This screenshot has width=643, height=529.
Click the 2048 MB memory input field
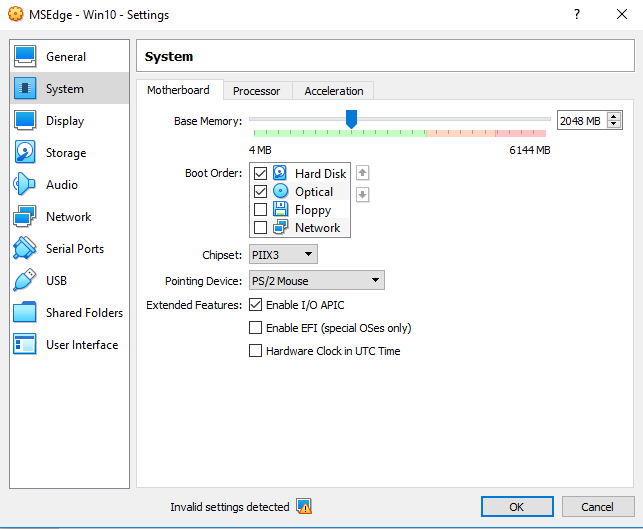click(x=582, y=120)
